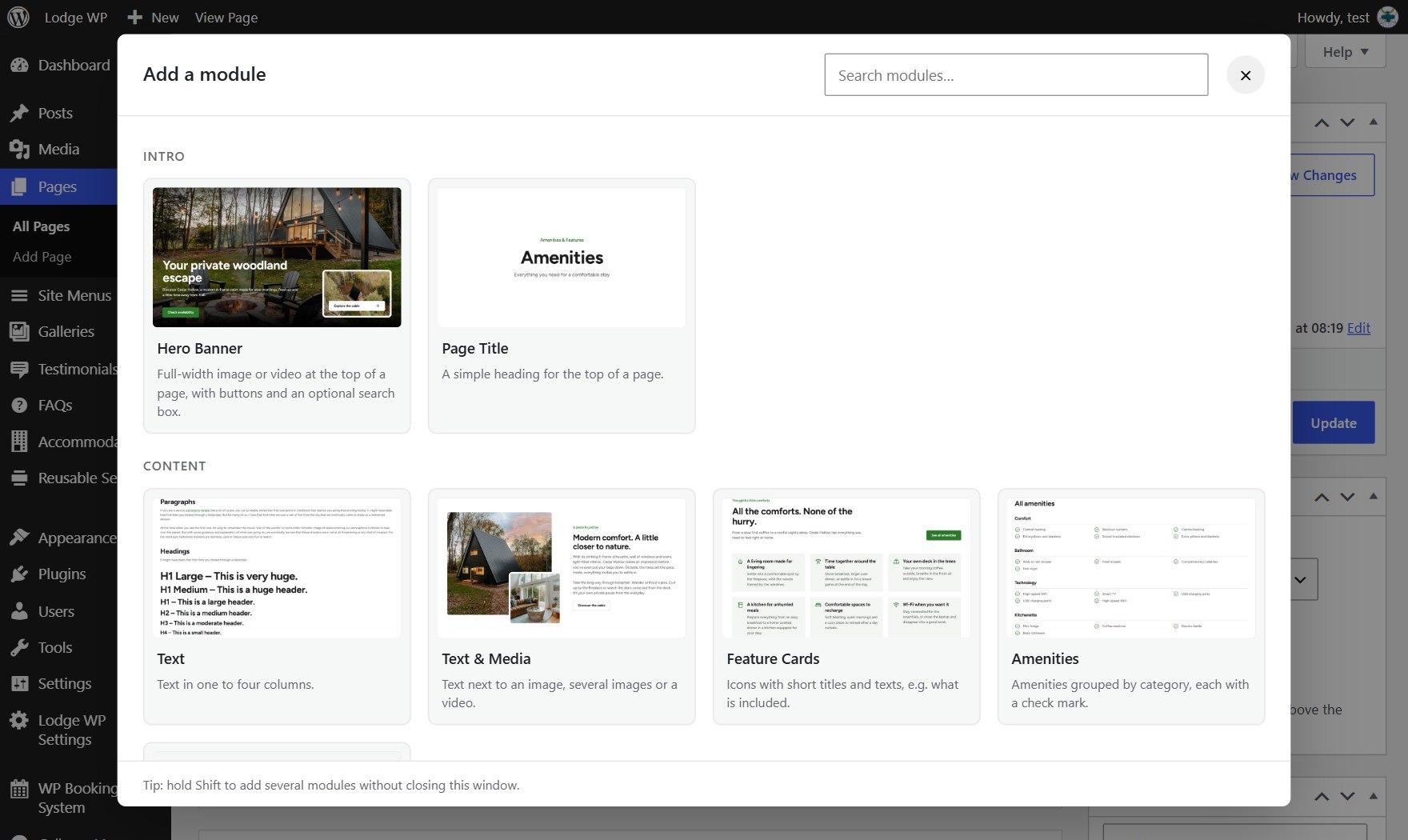Open All Pages submenu item
This screenshot has width=1408, height=840.
point(42,227)
